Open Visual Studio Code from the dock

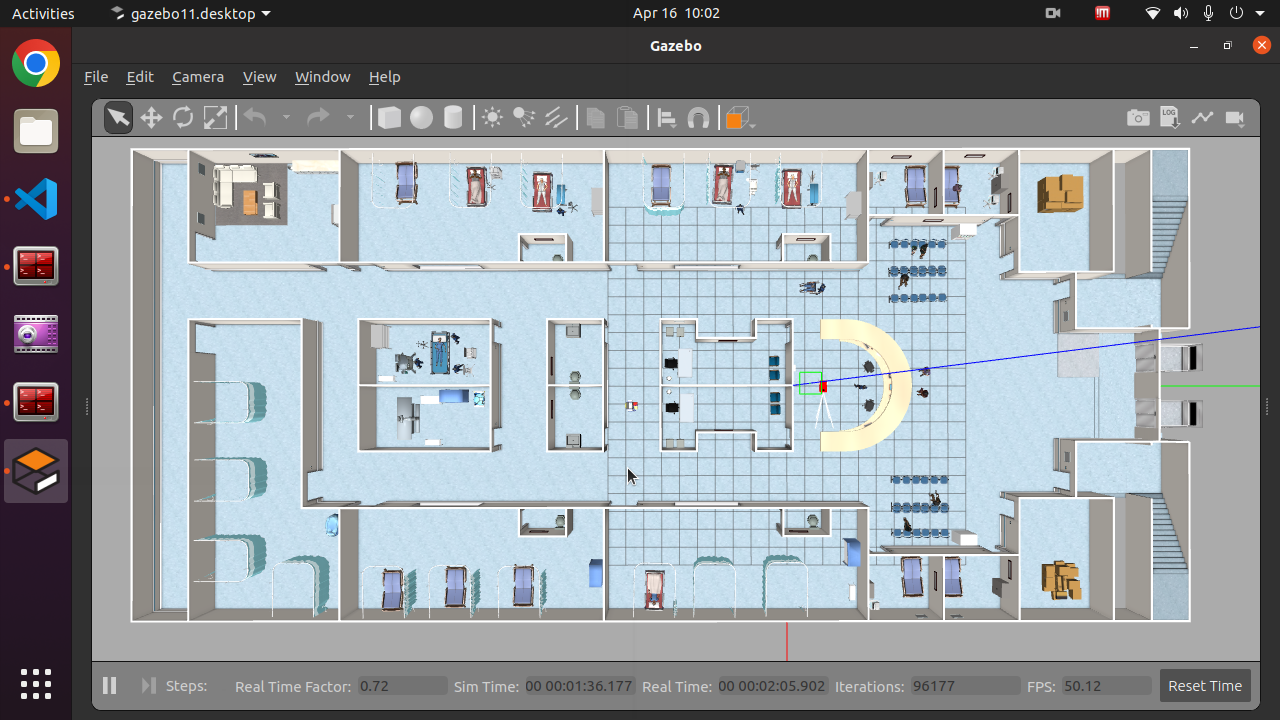coord(36,199)
